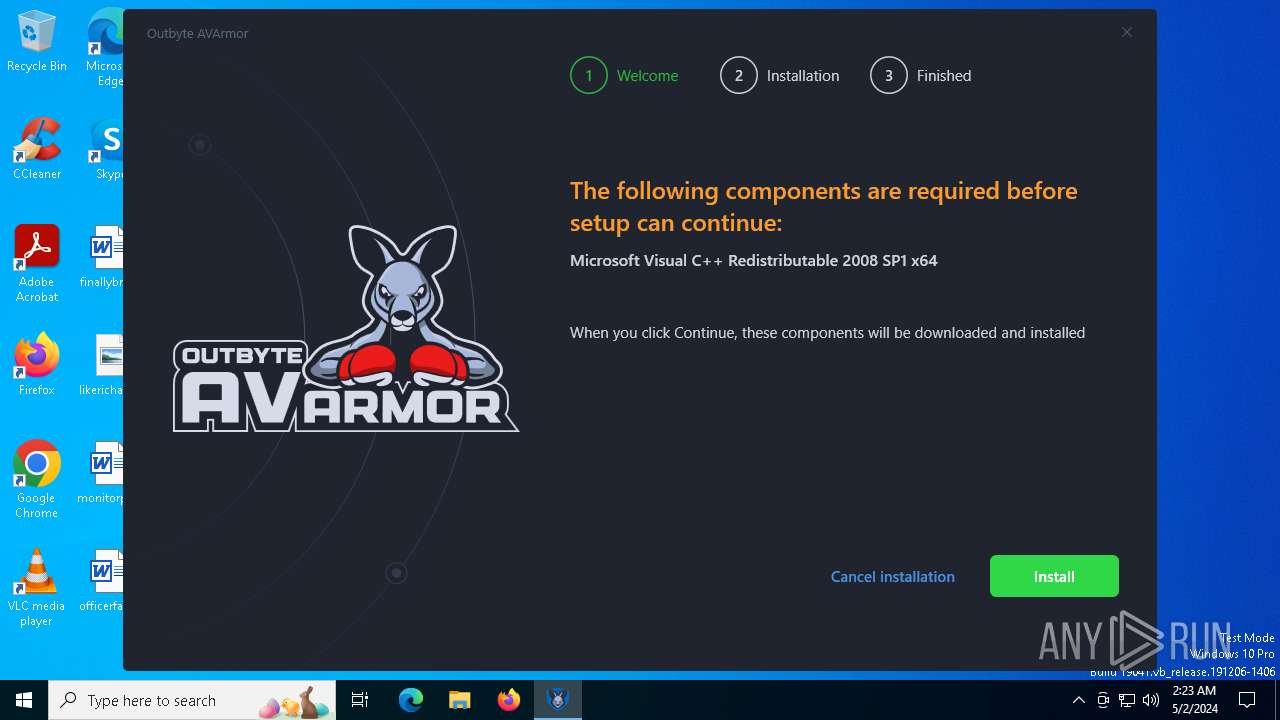Open the Firefox desktop icon
This screenshot has width=1280, height=720.
[37, 365]
